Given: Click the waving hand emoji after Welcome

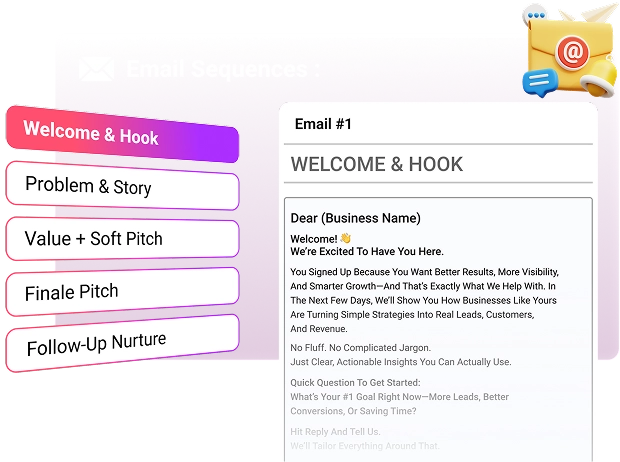Looking at the screenshot, I should [x=345, y=239].
